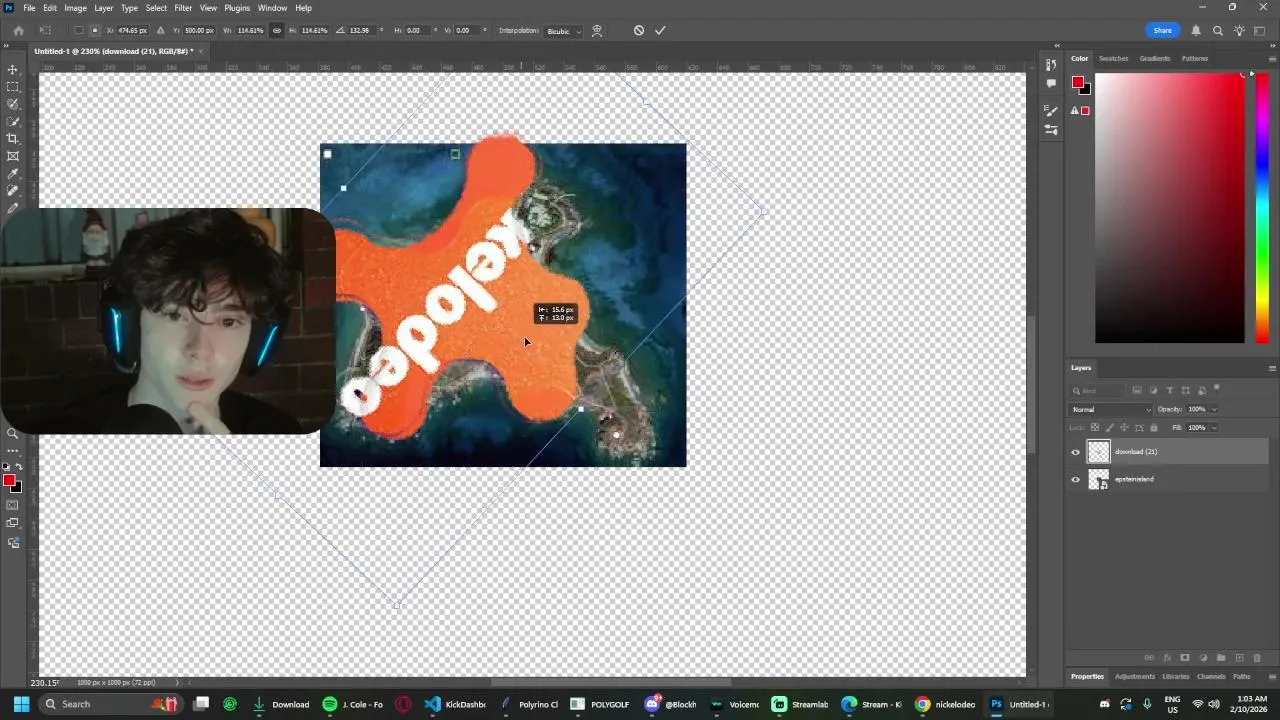Screen dimensions: 1280x720
Task: Click the vertical hue slider in Color panel
Action: point(1261,208)
